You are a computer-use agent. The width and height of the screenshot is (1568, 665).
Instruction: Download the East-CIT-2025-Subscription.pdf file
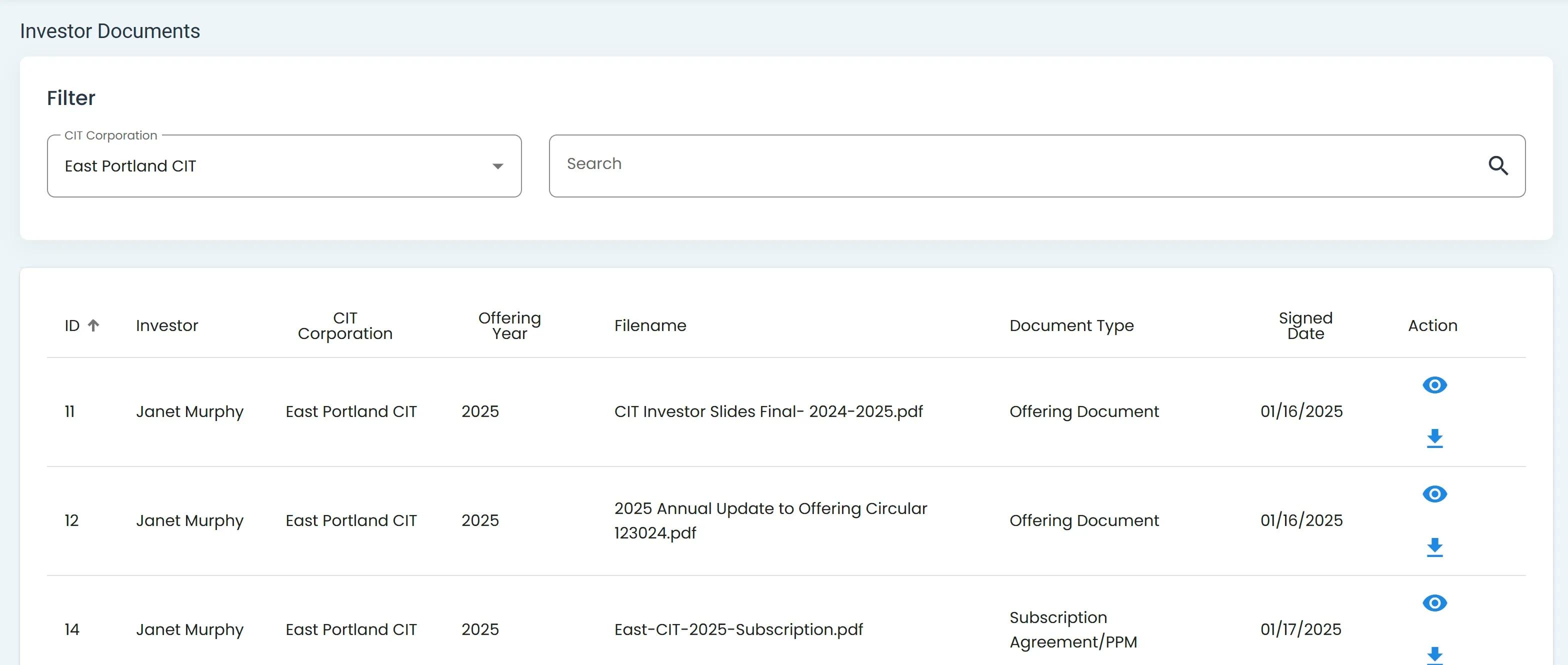click(1434, 654)
